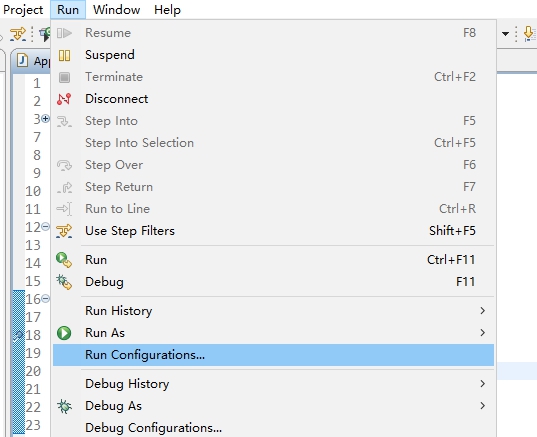
Task: Open the Run History submenu arrow
Action: pos(483,311)
